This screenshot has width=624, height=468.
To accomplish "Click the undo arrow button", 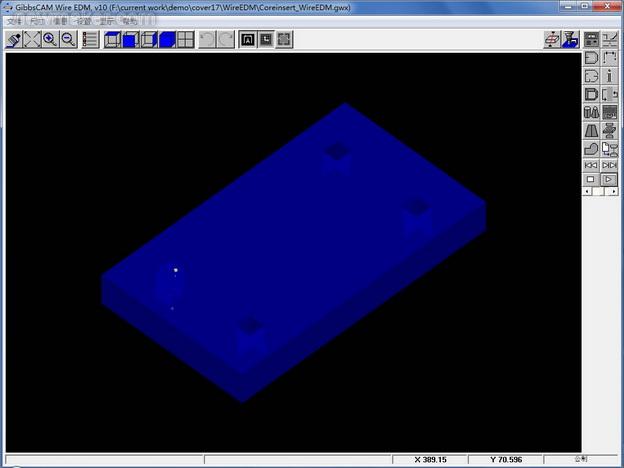I will pyautogui.click(x=207, y=39).
